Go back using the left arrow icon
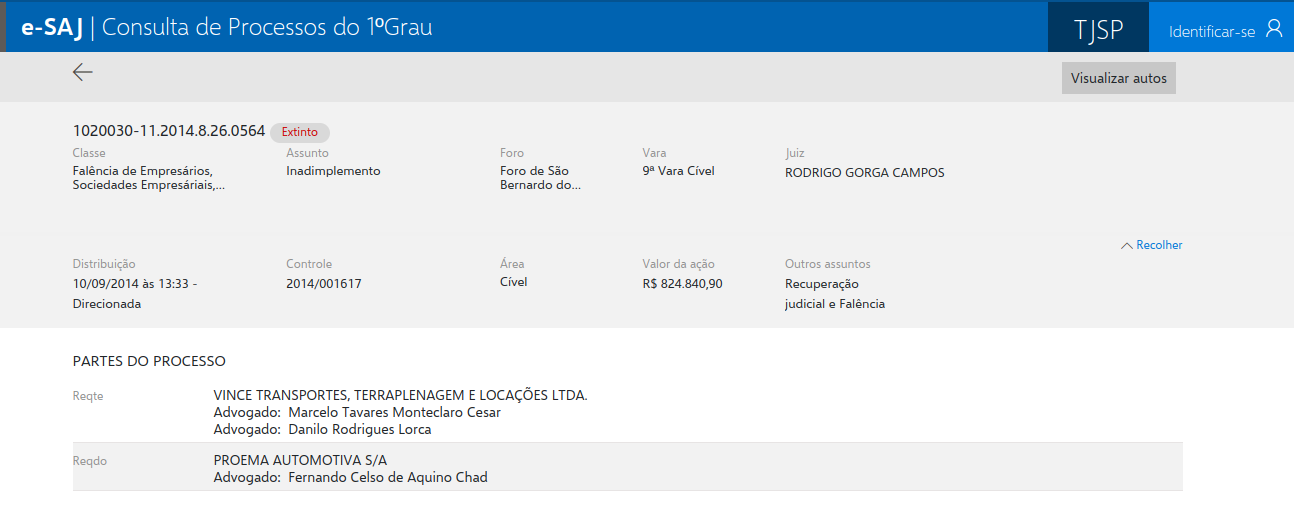The width and height of the screenshot is (1294, 505). click(x=83, y=72)
